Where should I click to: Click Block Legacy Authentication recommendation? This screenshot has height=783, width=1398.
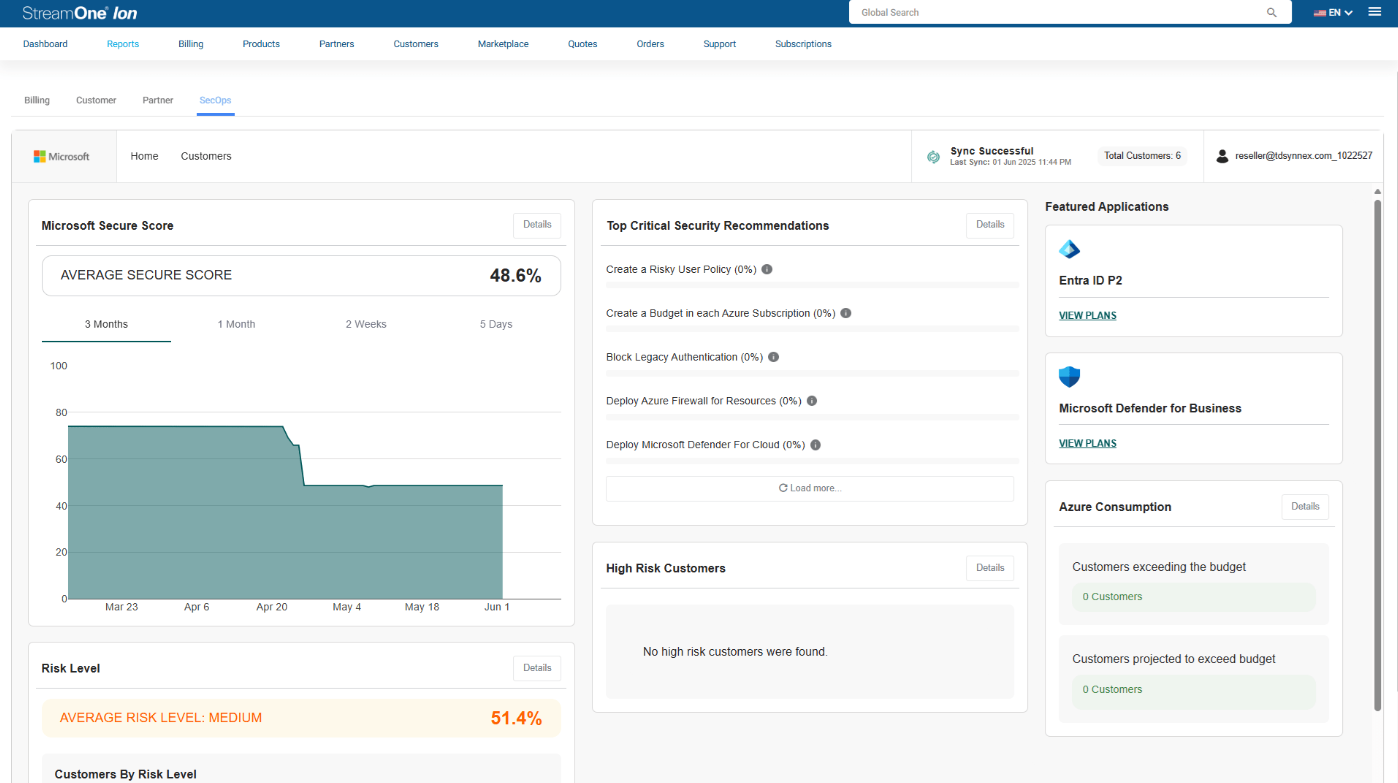click(685, 357)
